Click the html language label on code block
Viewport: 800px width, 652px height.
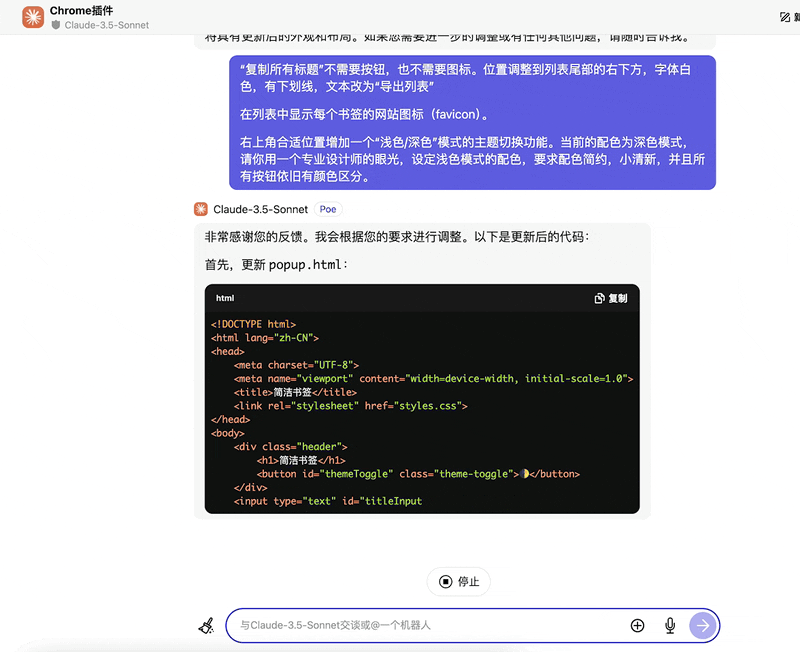click(225, 298)
